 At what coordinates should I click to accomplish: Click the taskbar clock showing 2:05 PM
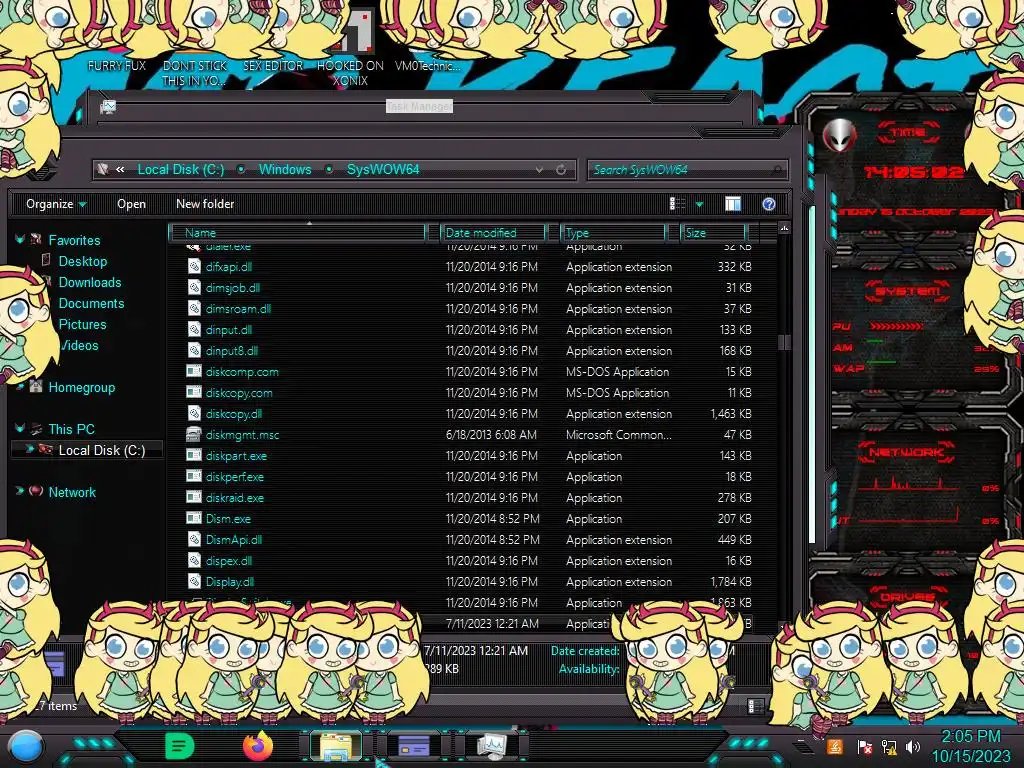click(x=970, y=737)
